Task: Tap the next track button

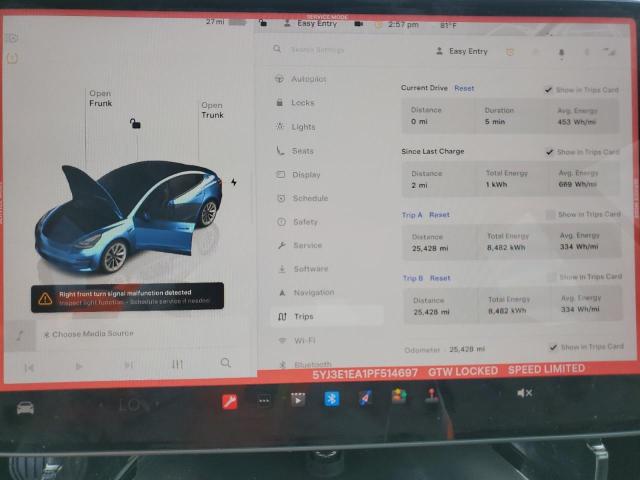Action: [x=129, y=365]
